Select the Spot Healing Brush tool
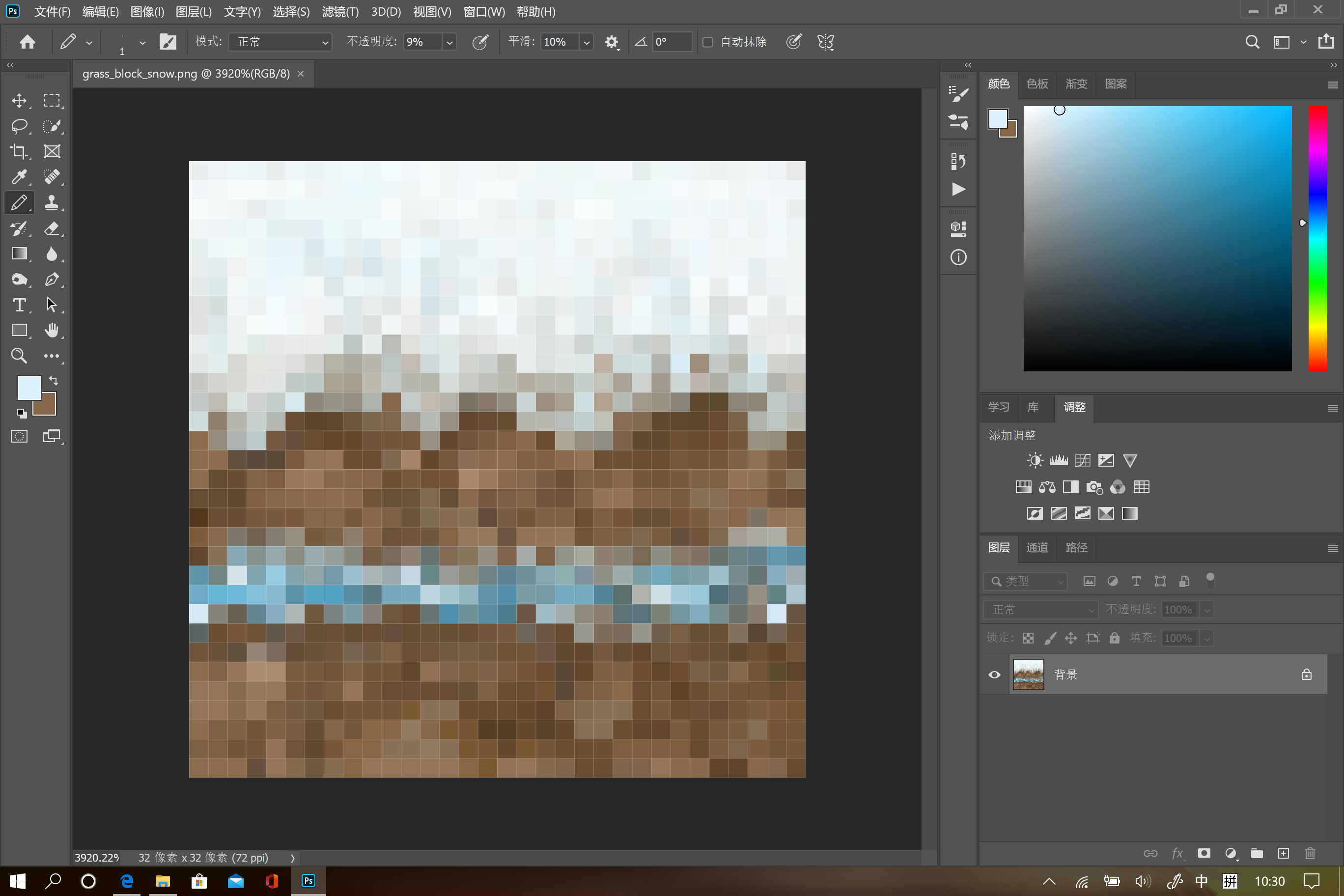This screenshot has height=896, width=1344. point(52,177)
